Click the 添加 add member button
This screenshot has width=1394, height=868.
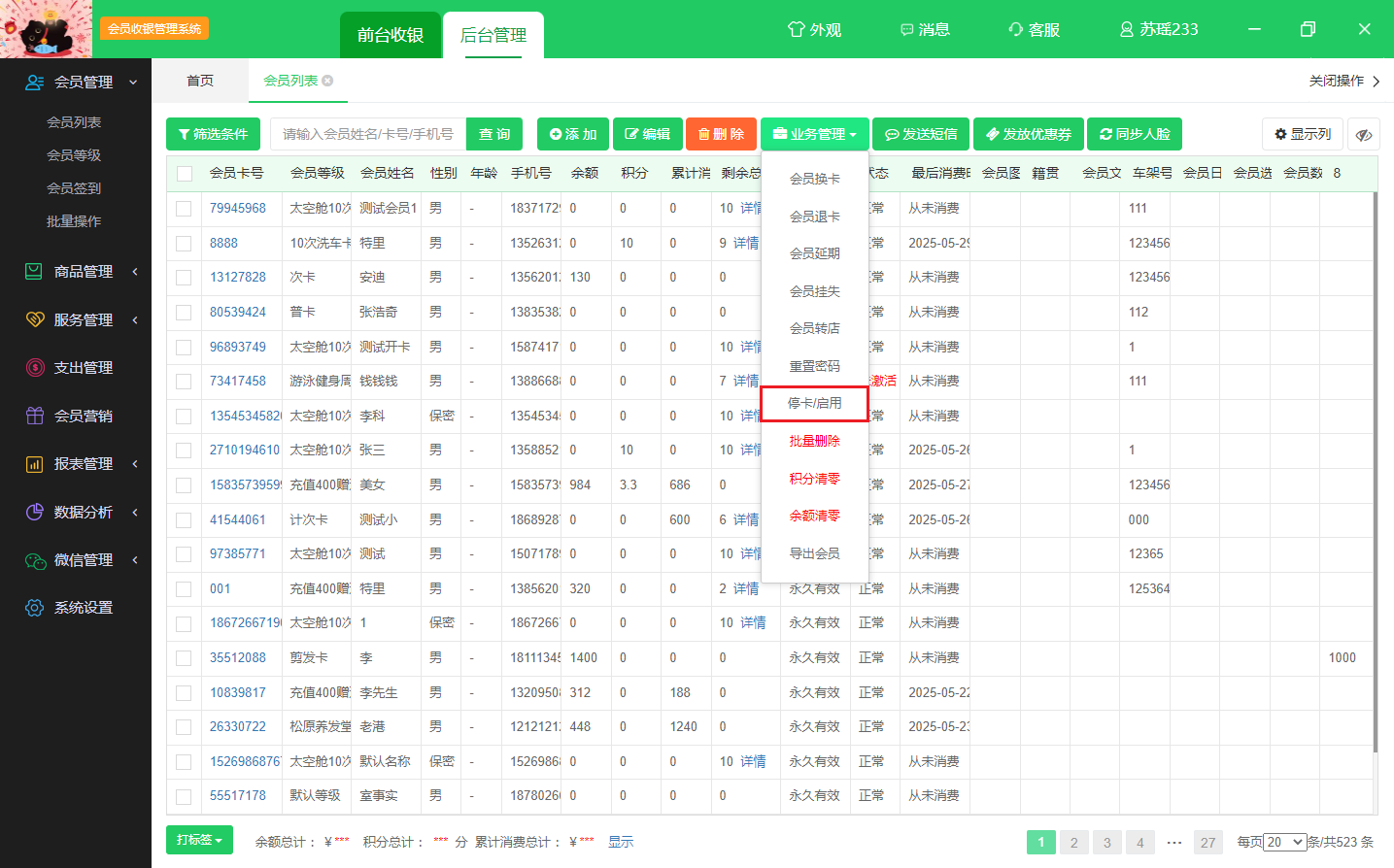tap(573, 134)
